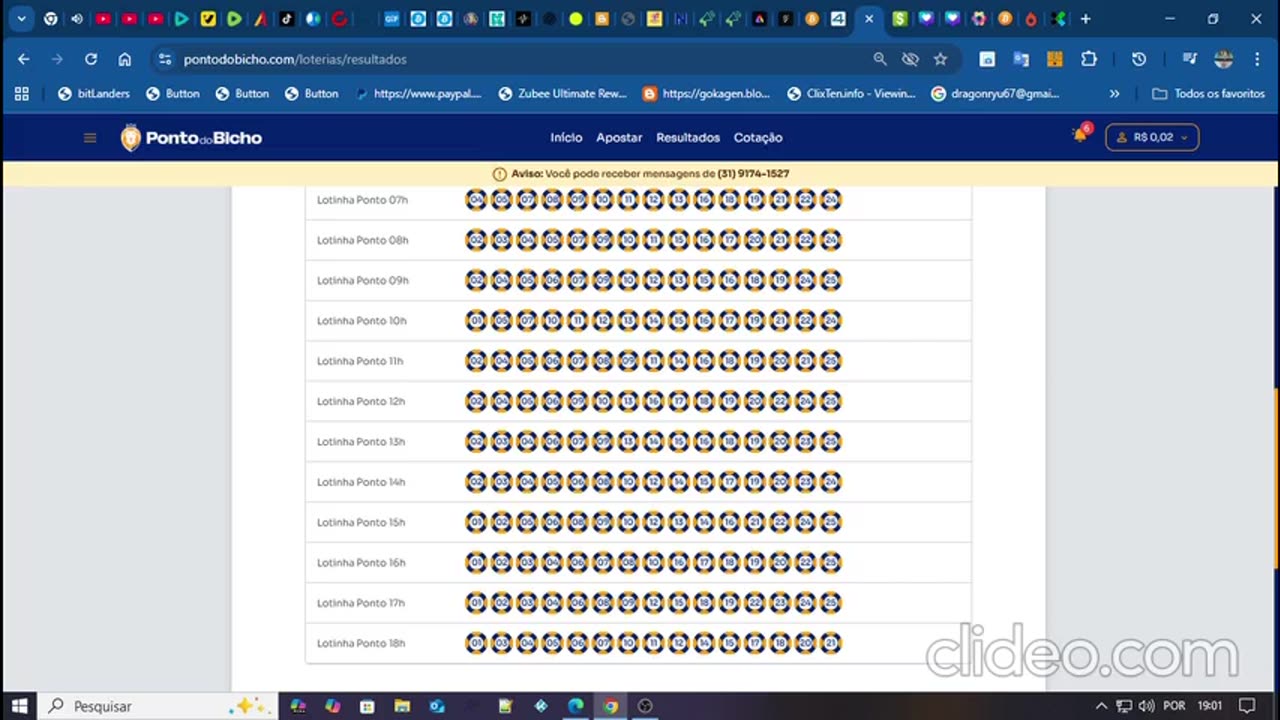Close the active tab with the X
The image size is (1280, 720).
pyautogui.click(x=869, y=19)
